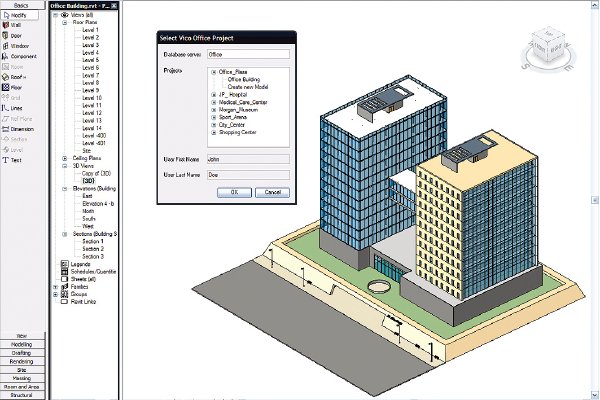Open the {3D} view
The height and width of the screenshot is (400, 600).
(x=88, y=181)
